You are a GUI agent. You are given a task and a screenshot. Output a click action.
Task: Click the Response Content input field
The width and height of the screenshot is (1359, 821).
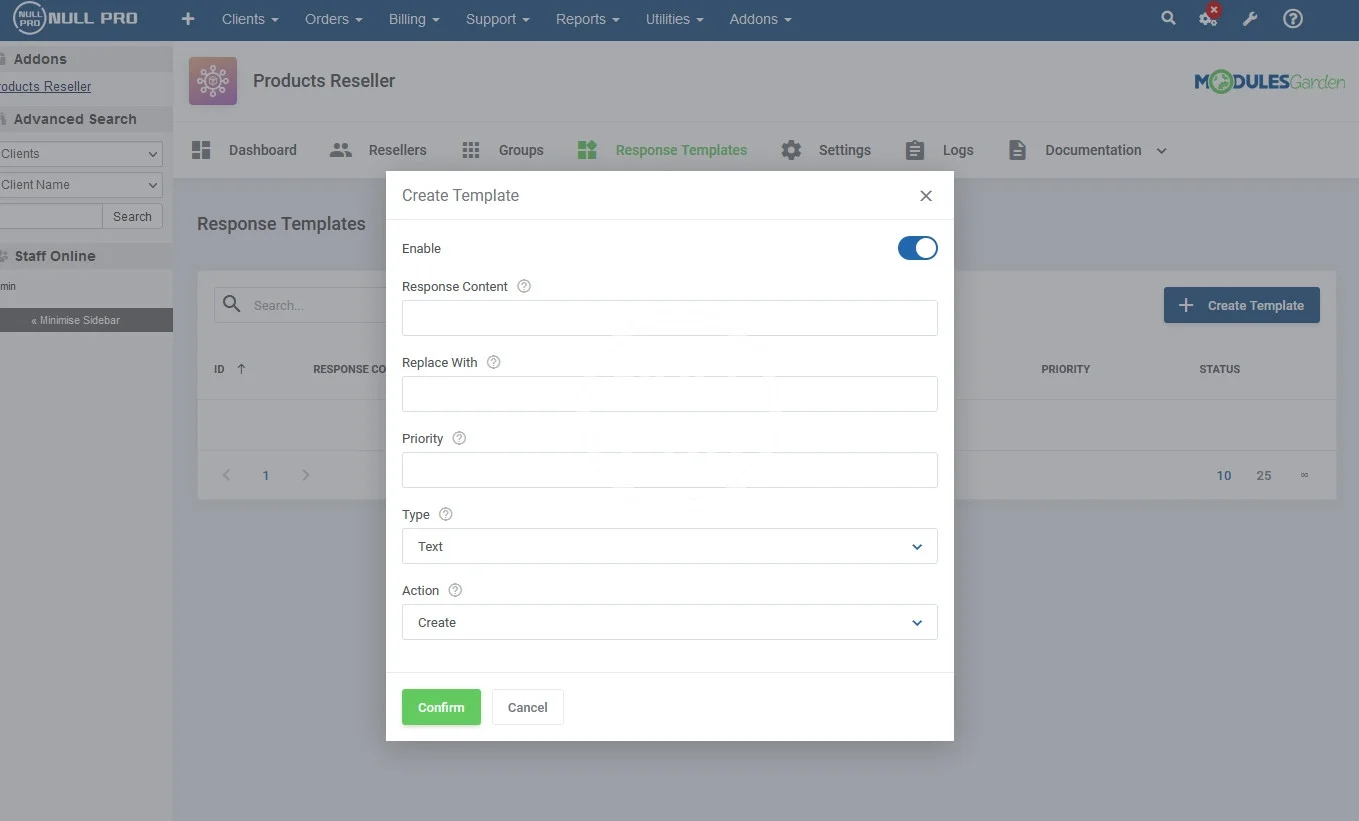tap(669, 318)
